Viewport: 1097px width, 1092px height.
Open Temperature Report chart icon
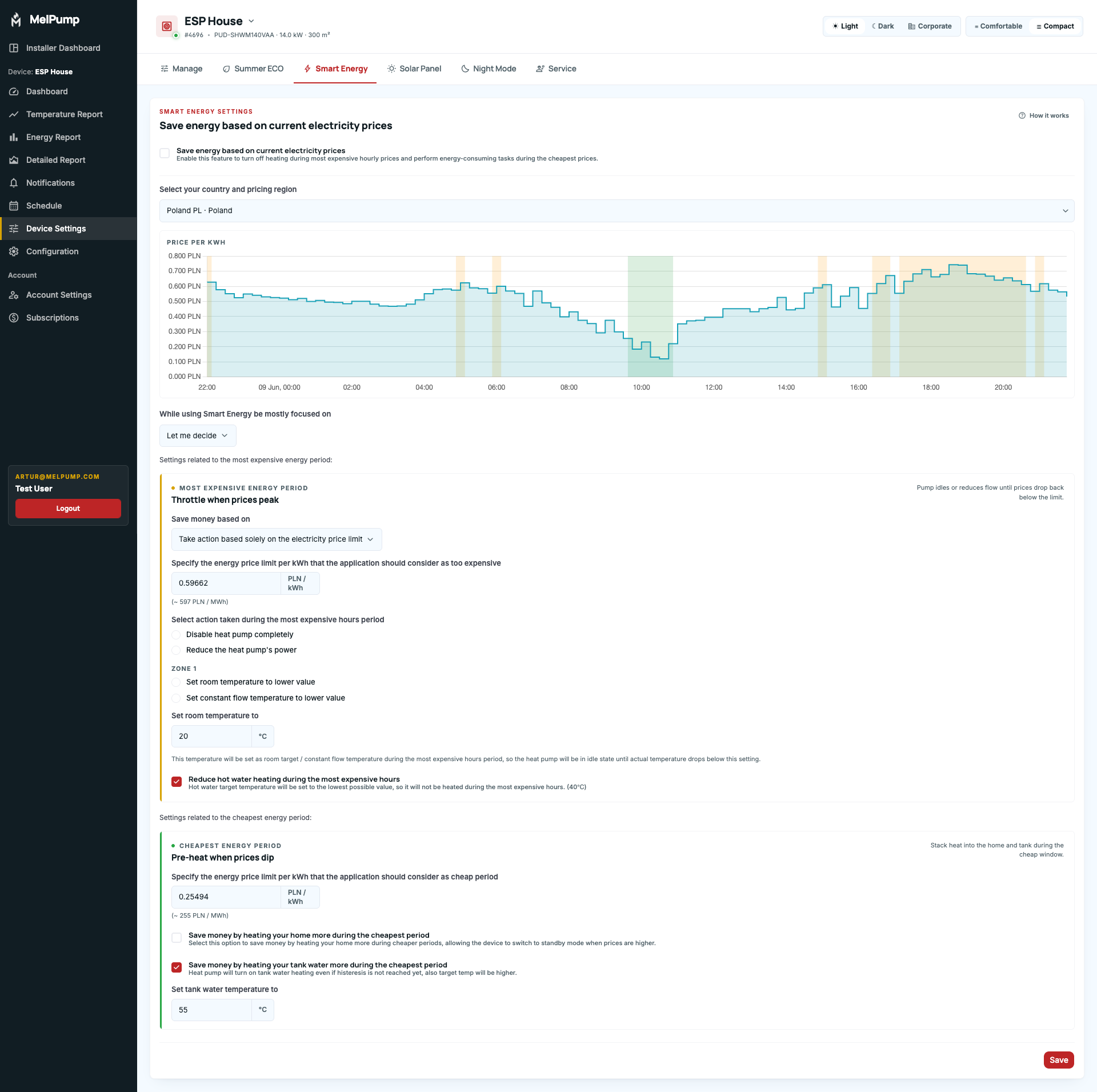14,114
